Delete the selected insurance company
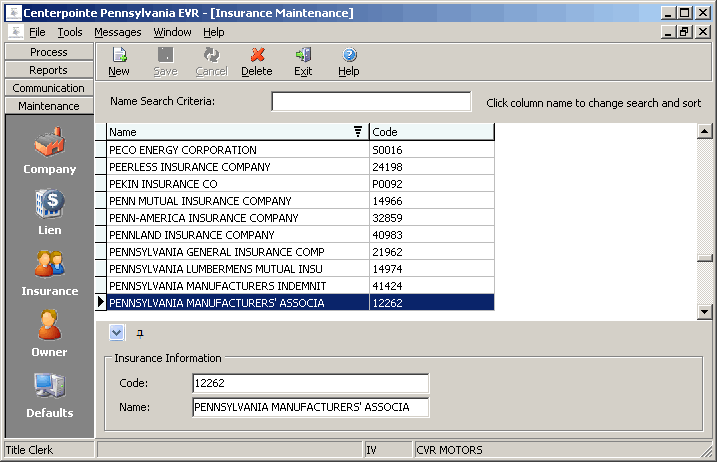Screen dimensions: 717x462 [257, 62]
